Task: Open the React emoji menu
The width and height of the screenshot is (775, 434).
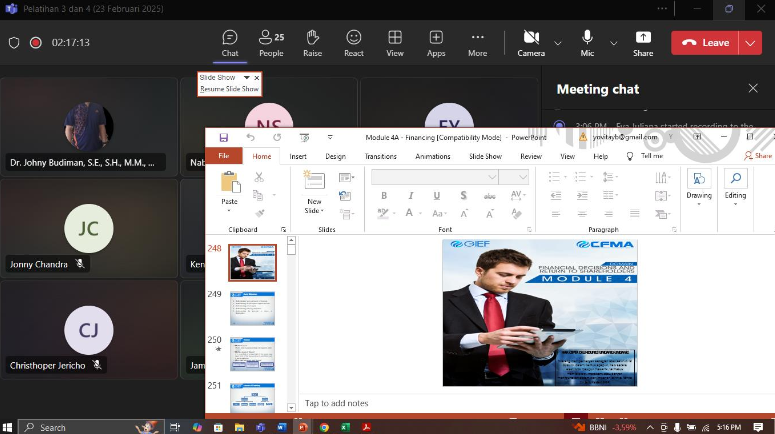Action: pos(353,42)
